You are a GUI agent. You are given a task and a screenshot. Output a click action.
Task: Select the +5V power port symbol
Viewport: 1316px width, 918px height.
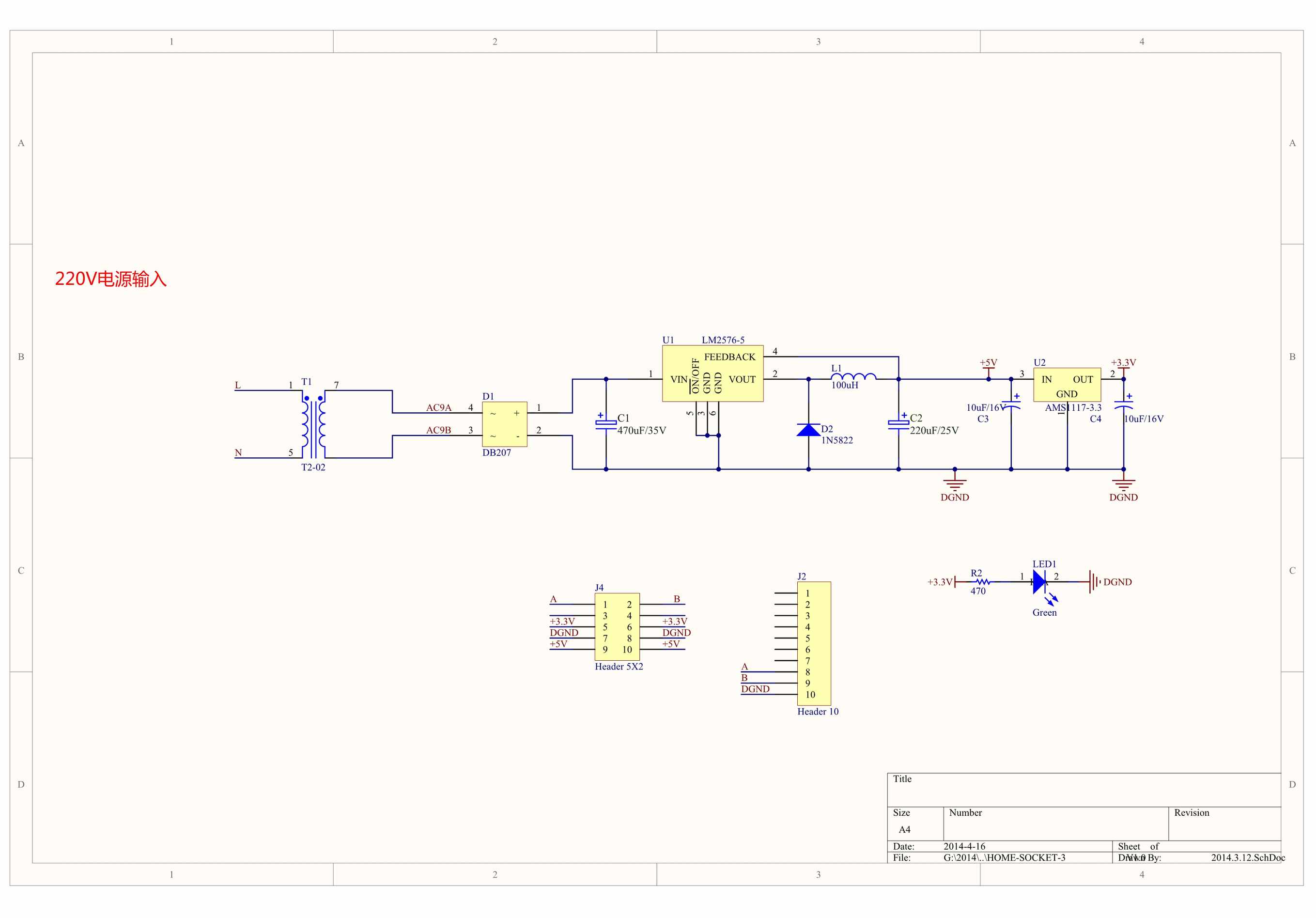988,368
